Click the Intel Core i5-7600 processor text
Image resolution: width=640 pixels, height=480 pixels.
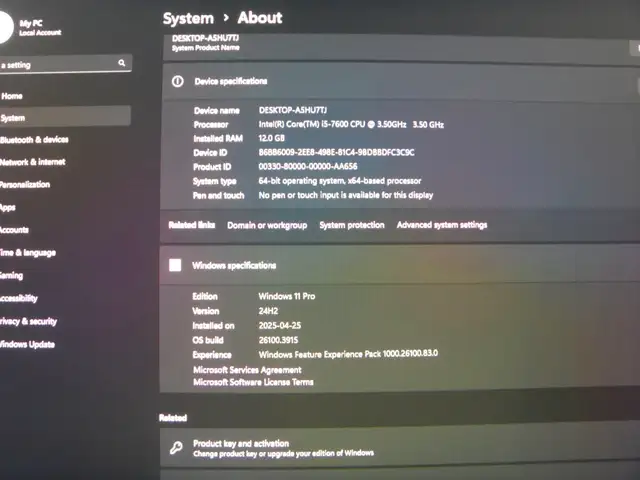[351, 124]
